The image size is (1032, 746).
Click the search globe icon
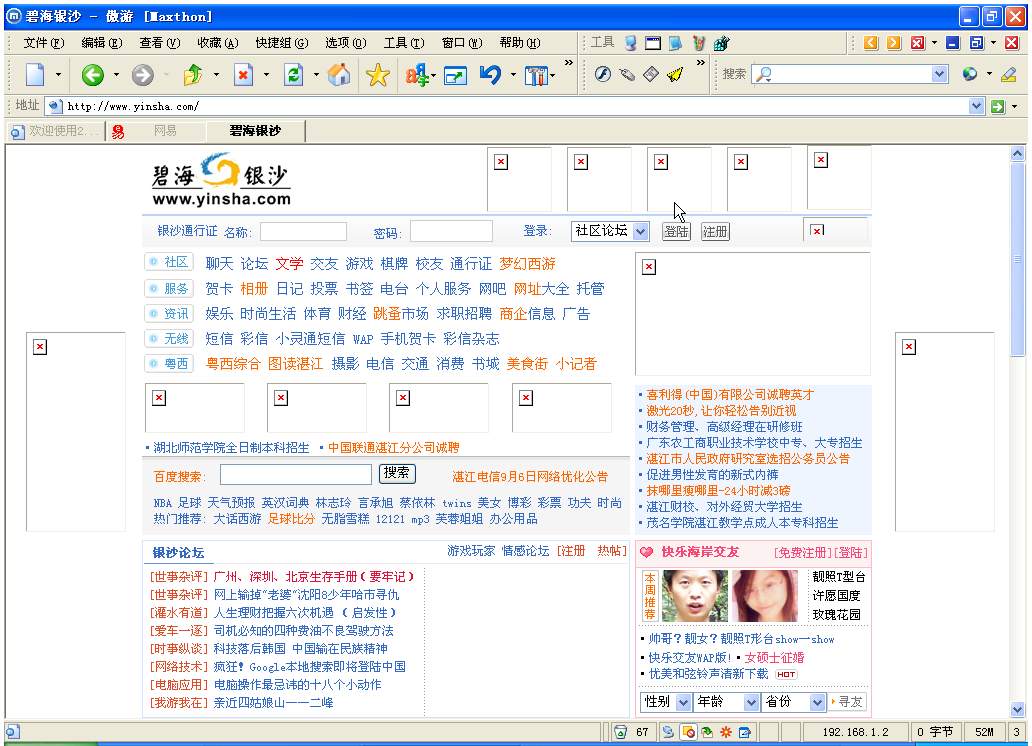[969, 74]
